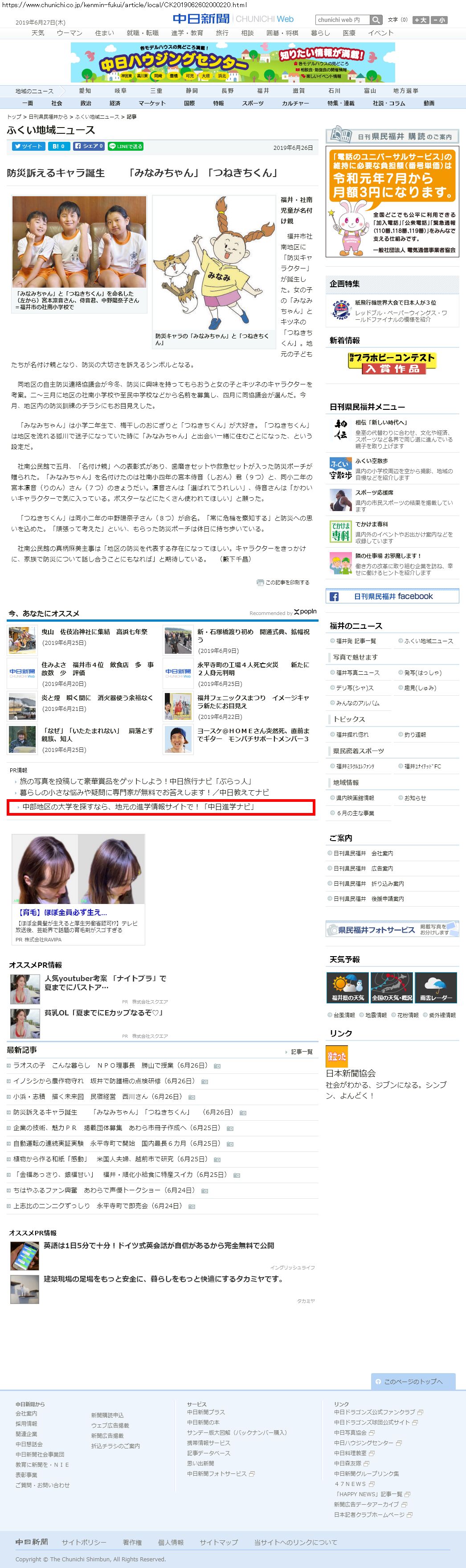Open the 中日ドラゴンズ公式ファンクラブ footer link

click(x=375, y=1412)
